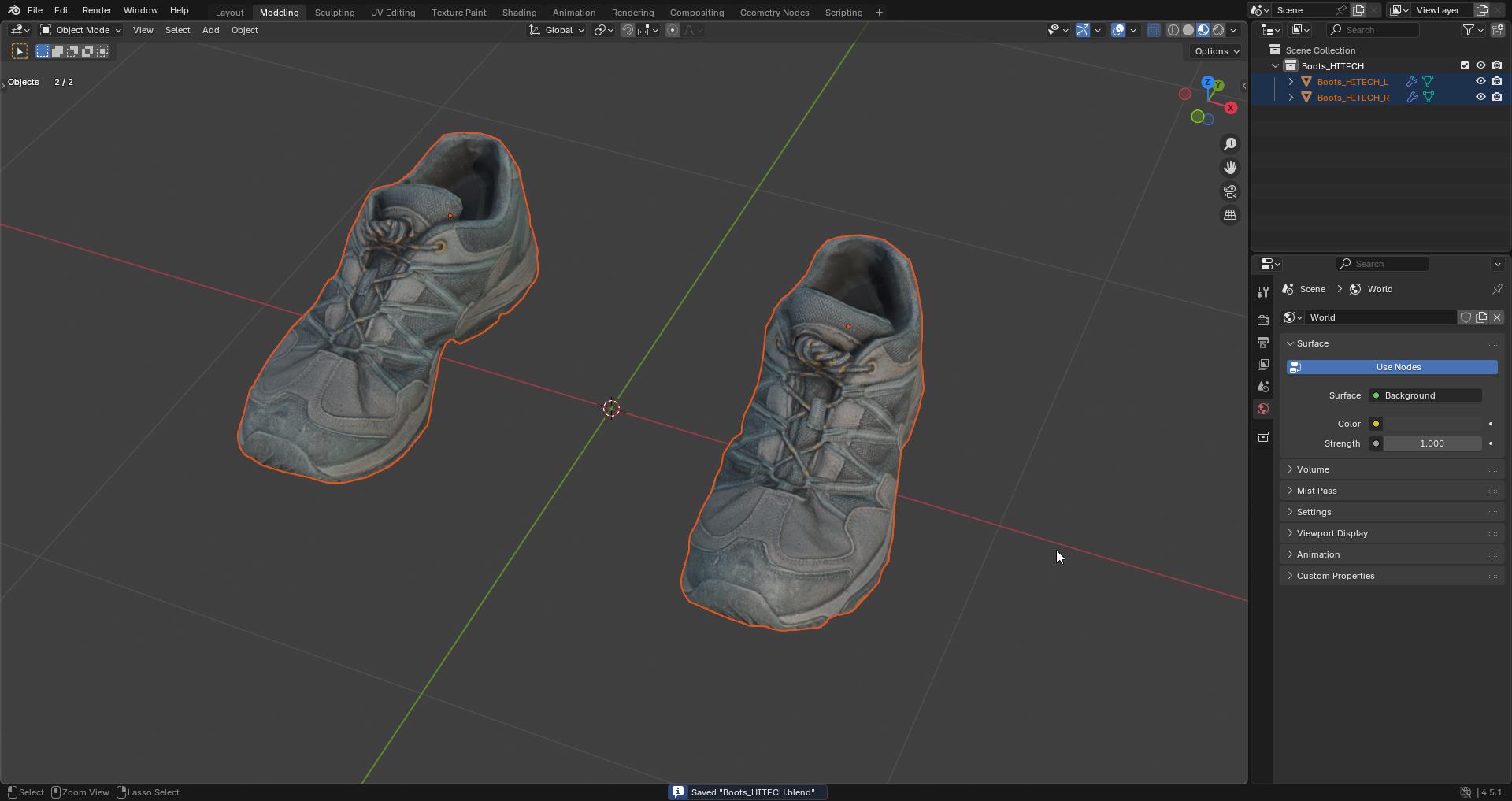The width and height of the screenshot is (1512, 801).
Task: Open the viewport Options button
Action: (x=1216, y=51)
